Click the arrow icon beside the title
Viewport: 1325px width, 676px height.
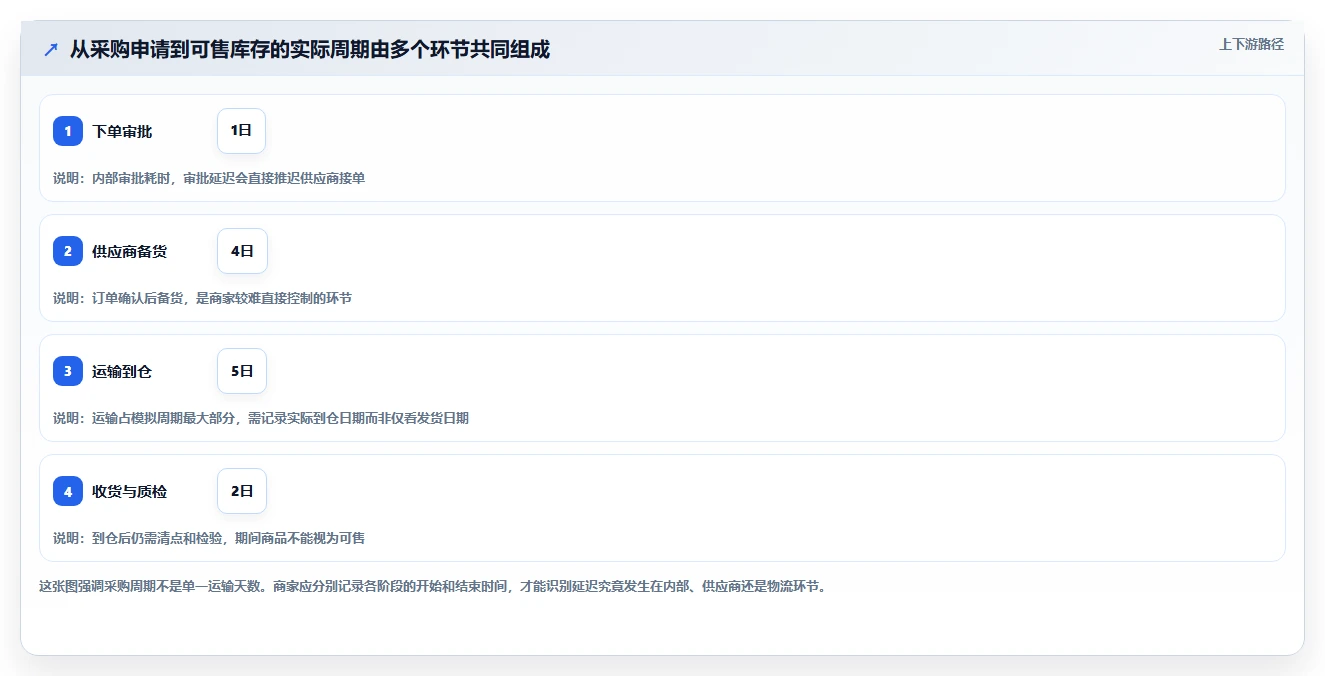coord(51,49)
